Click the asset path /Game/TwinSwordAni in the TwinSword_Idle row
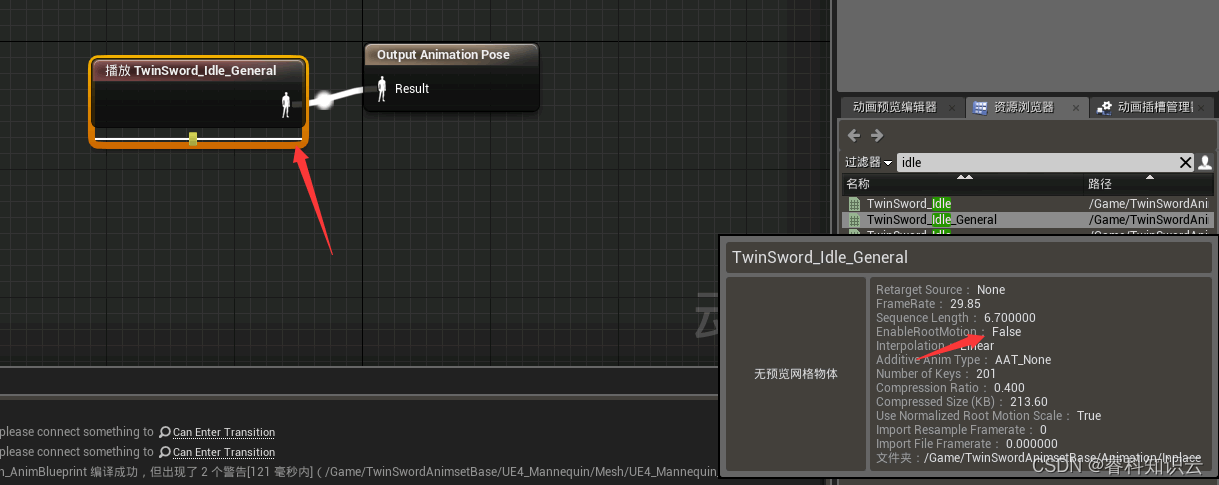This screenshot has width=1219, height=485. tap(1149, 204)
